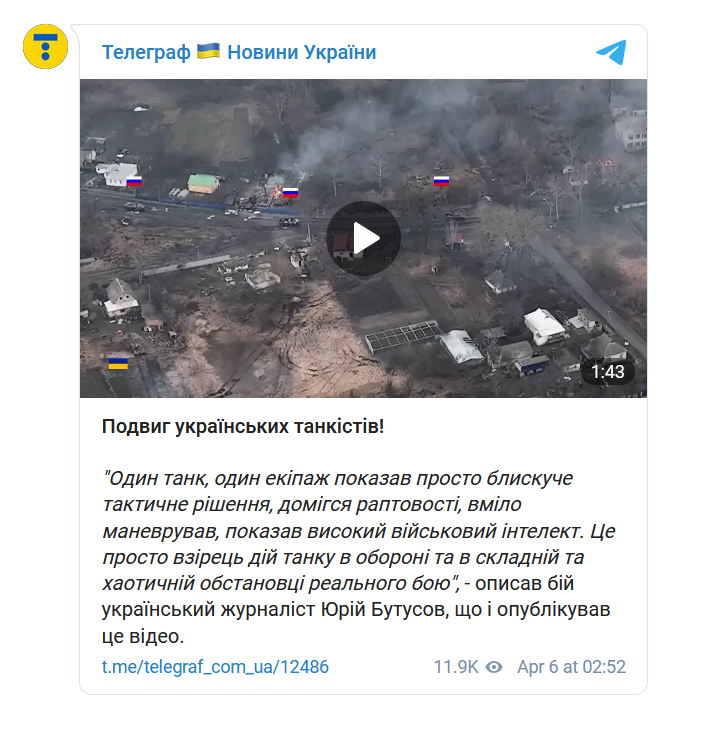
Task: Open the Telegram paper plane icon
Action: 611,52
